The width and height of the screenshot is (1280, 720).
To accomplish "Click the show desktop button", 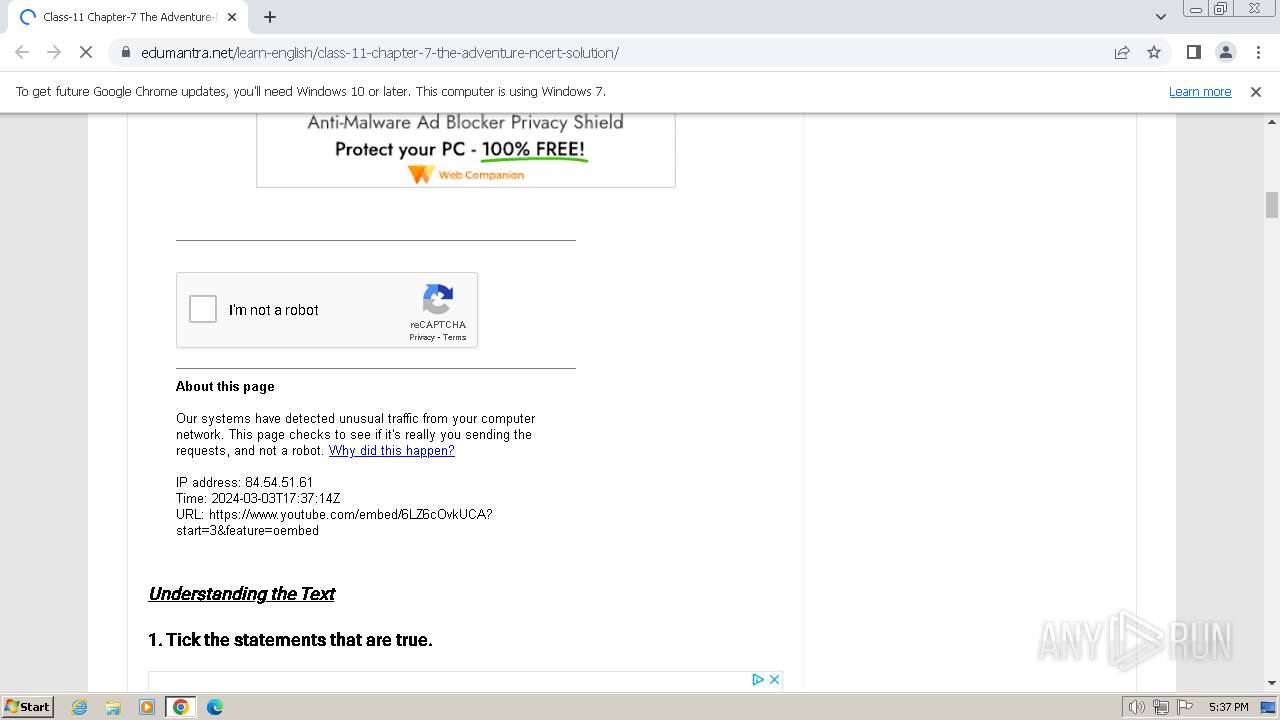I will [1270, 707].
